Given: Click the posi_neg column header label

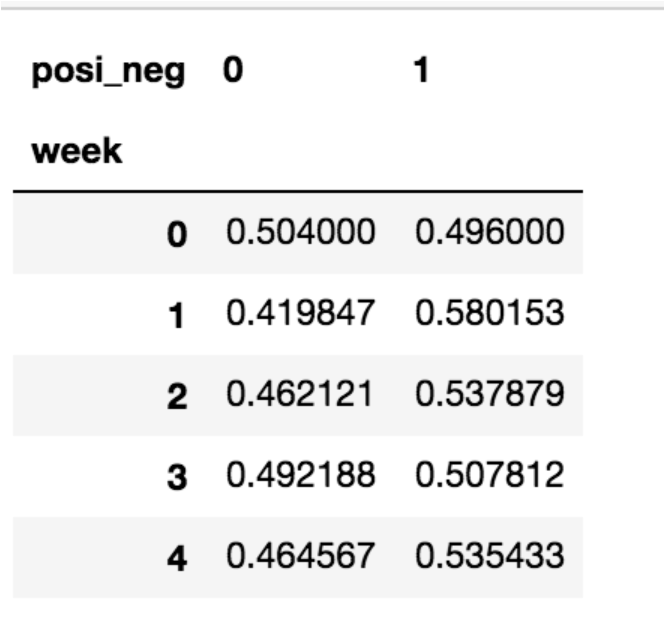Looking at the screenshot, I should pos(108,73).
